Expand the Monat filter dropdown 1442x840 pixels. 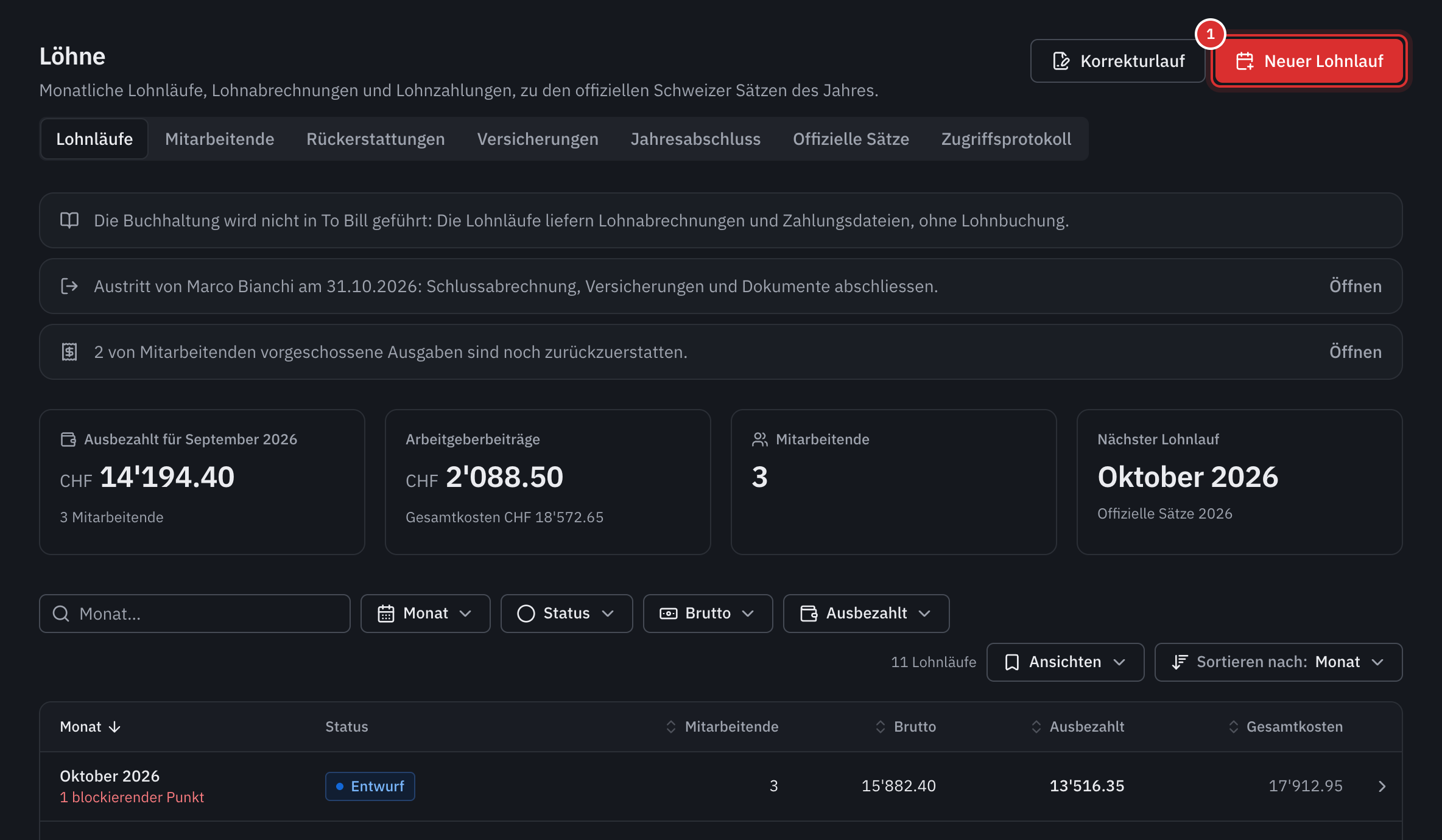pos(425,614)
